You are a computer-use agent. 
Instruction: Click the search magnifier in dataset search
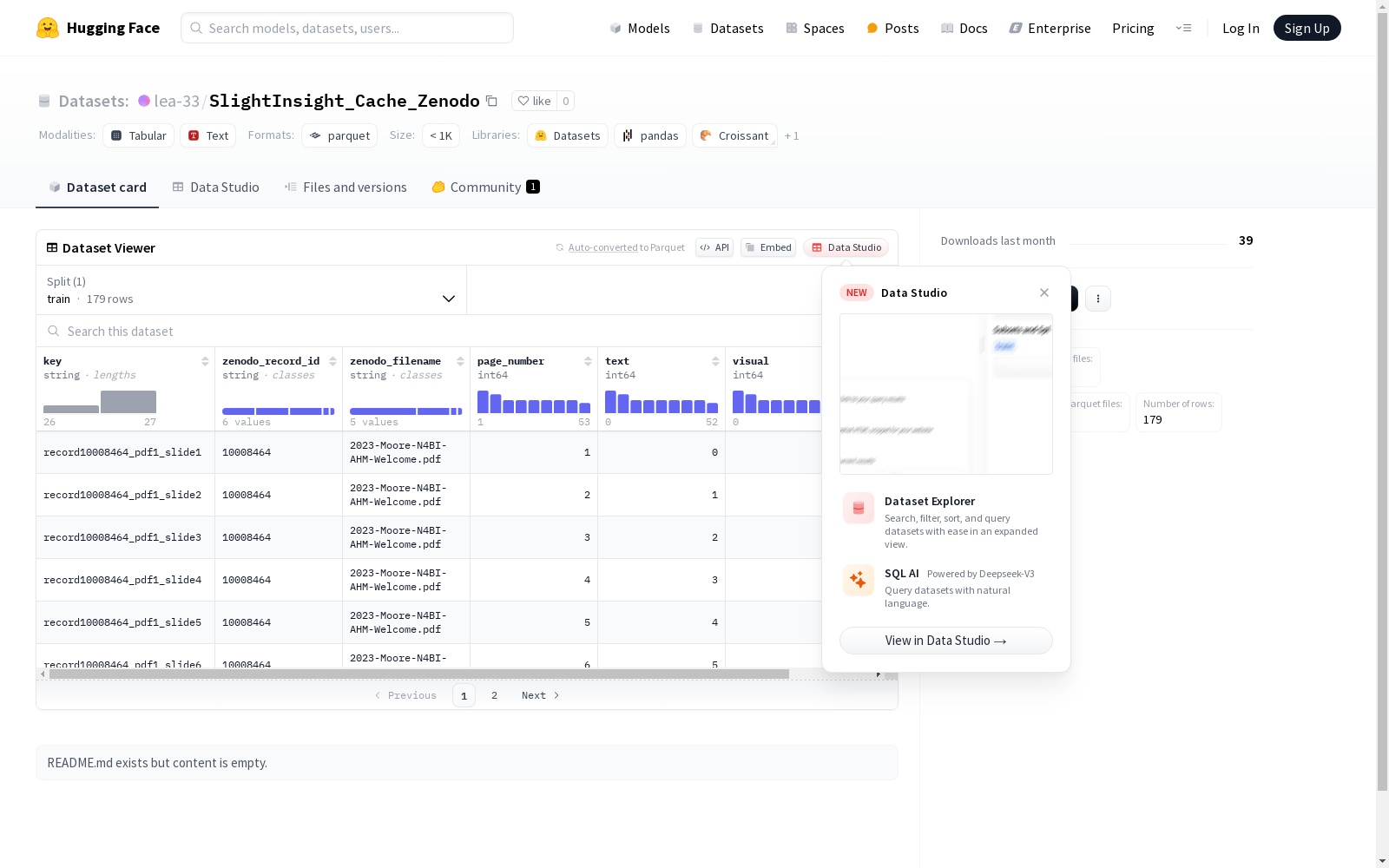54,331
